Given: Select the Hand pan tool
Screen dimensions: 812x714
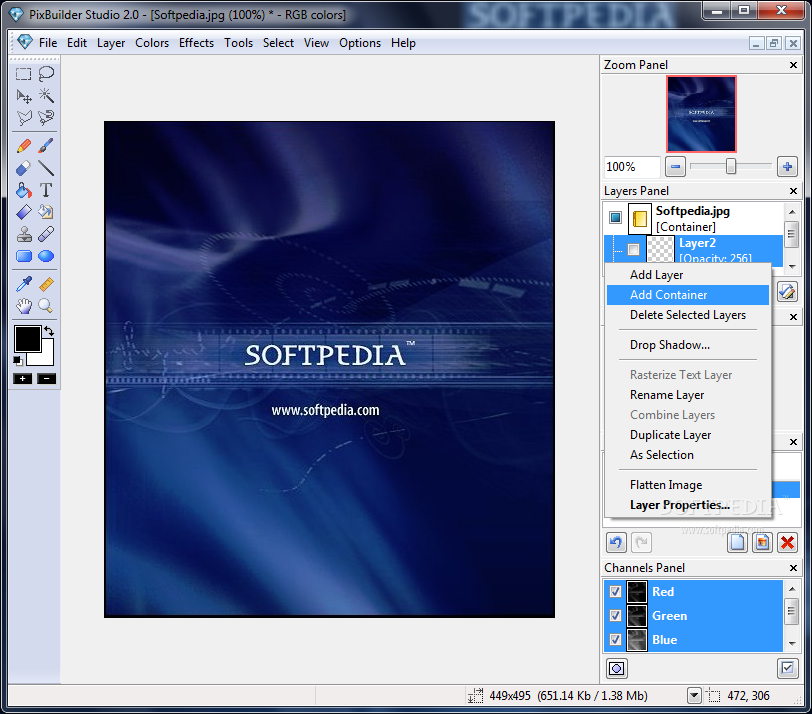Looking at the screenshot, I should pyautogui.click(x=23, y=306).
